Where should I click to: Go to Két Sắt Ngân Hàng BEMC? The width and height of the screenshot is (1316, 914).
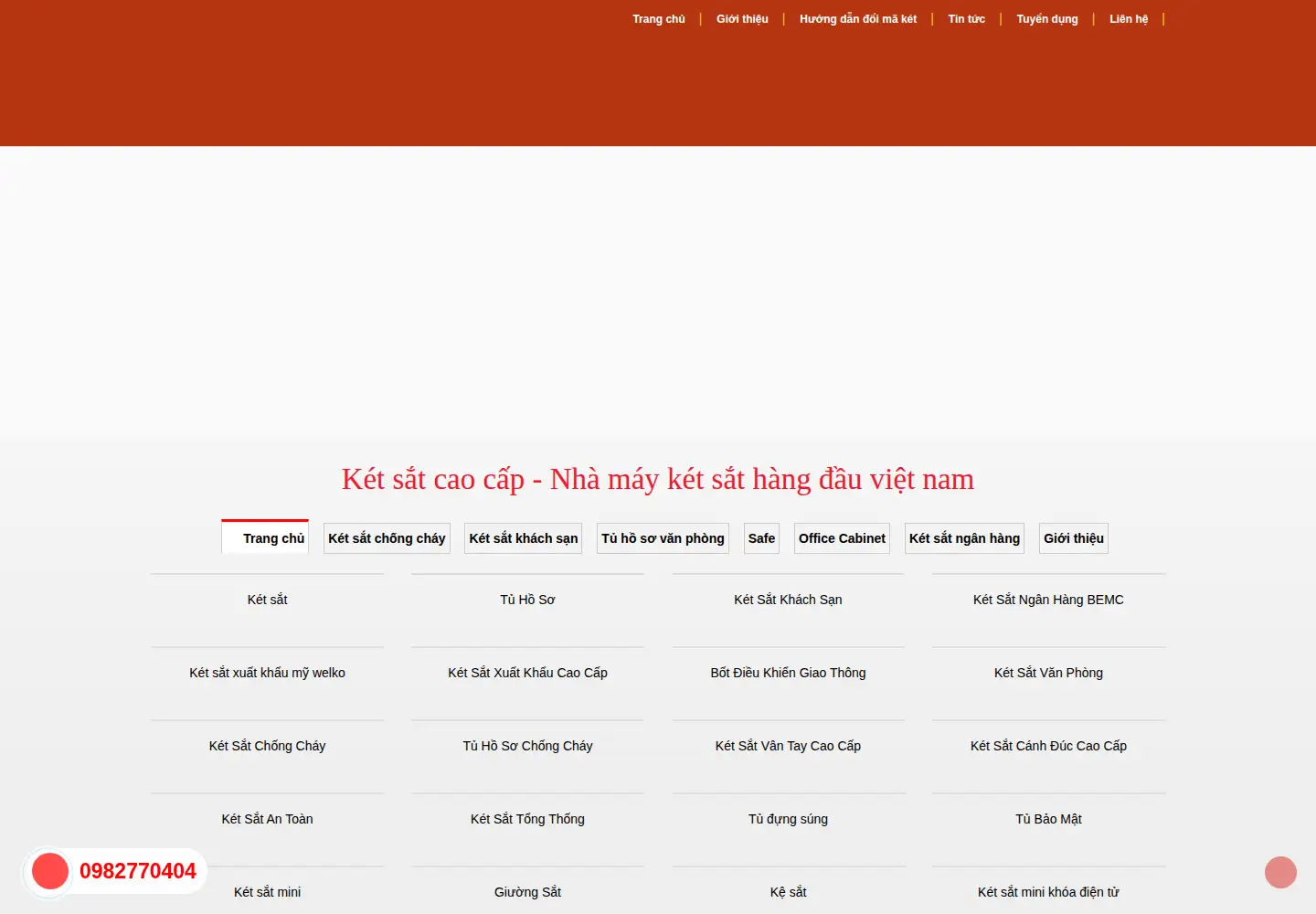coord(1048,600)
